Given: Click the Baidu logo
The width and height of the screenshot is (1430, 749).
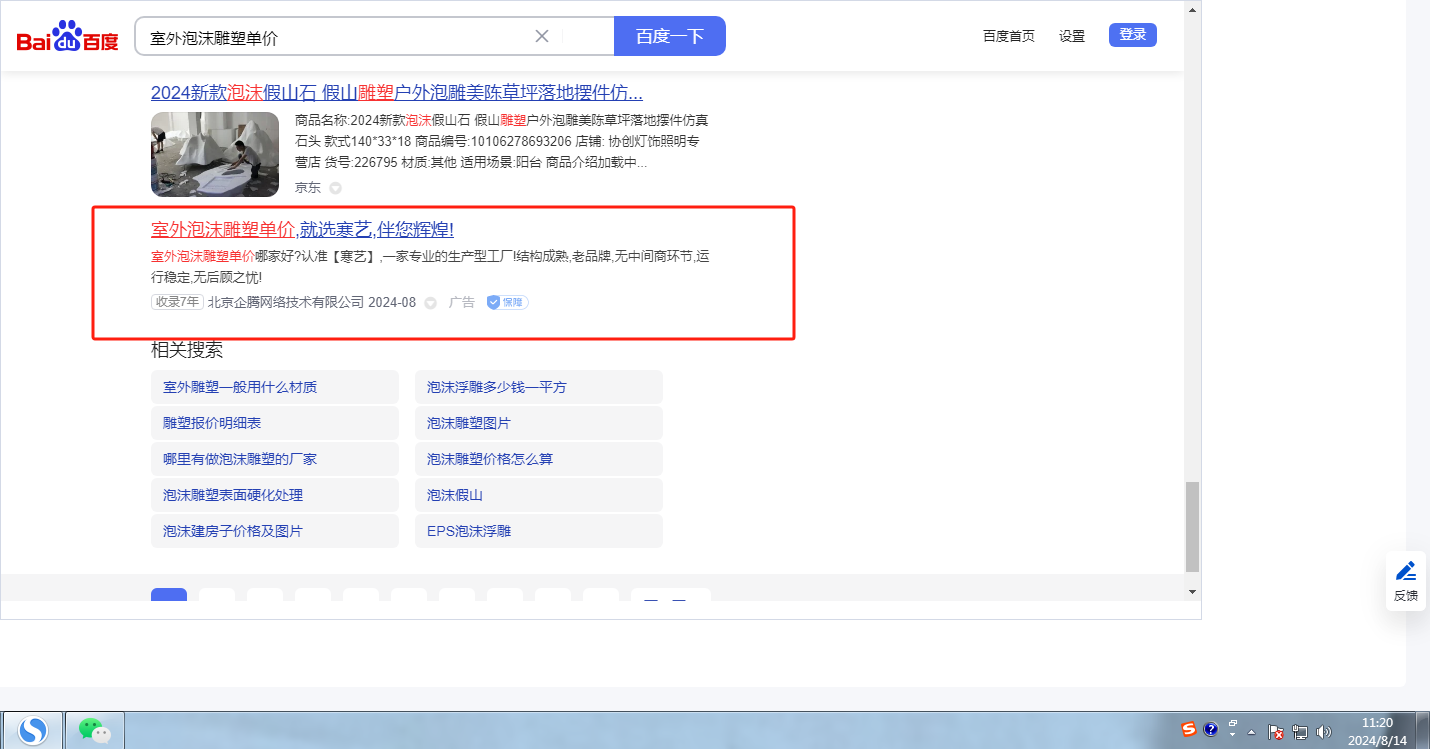Looking at the screenshot, I should tap(67, 37).
